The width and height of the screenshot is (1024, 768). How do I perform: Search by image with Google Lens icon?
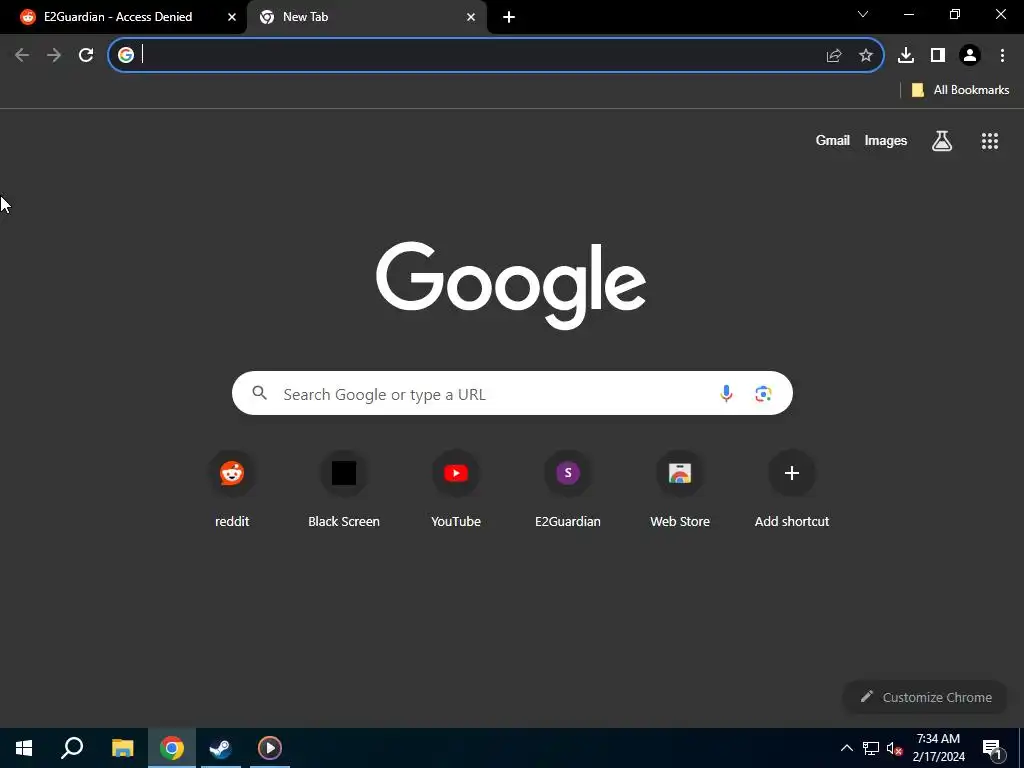click(763, 393)
